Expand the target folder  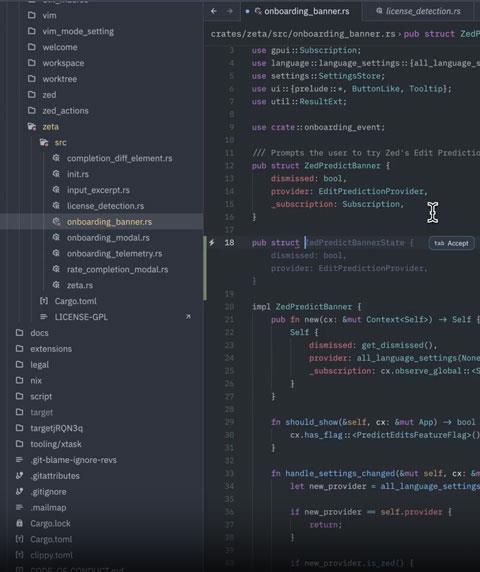tap(41, 412)
